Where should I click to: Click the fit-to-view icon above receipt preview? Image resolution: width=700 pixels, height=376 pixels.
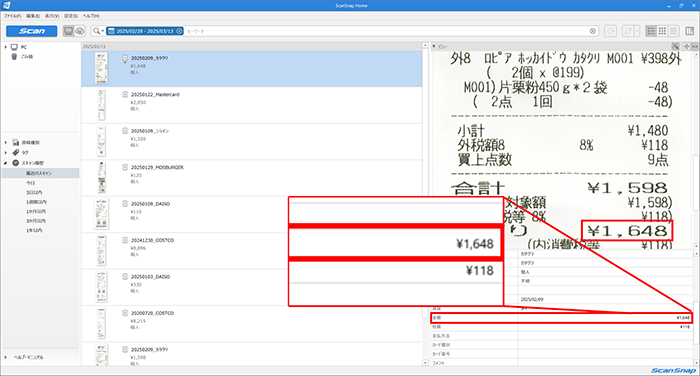tap(676, 46)
